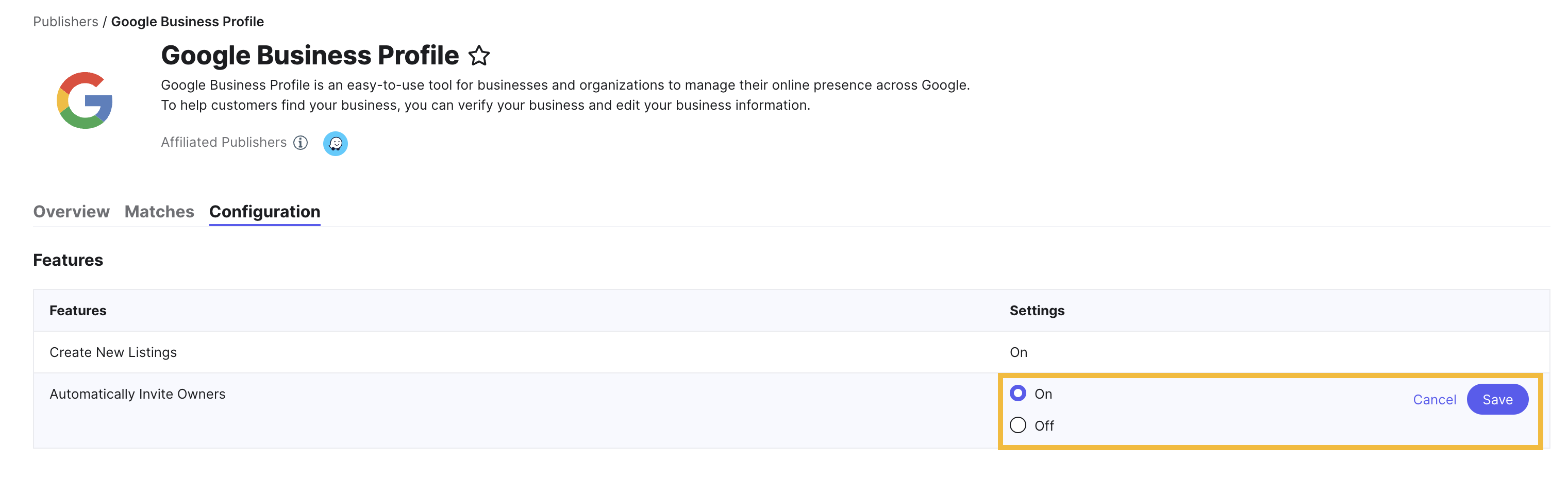Open the Affiliated Publishers info tooltip
Screen dimensions: 1568x478
tap(299, 143)
